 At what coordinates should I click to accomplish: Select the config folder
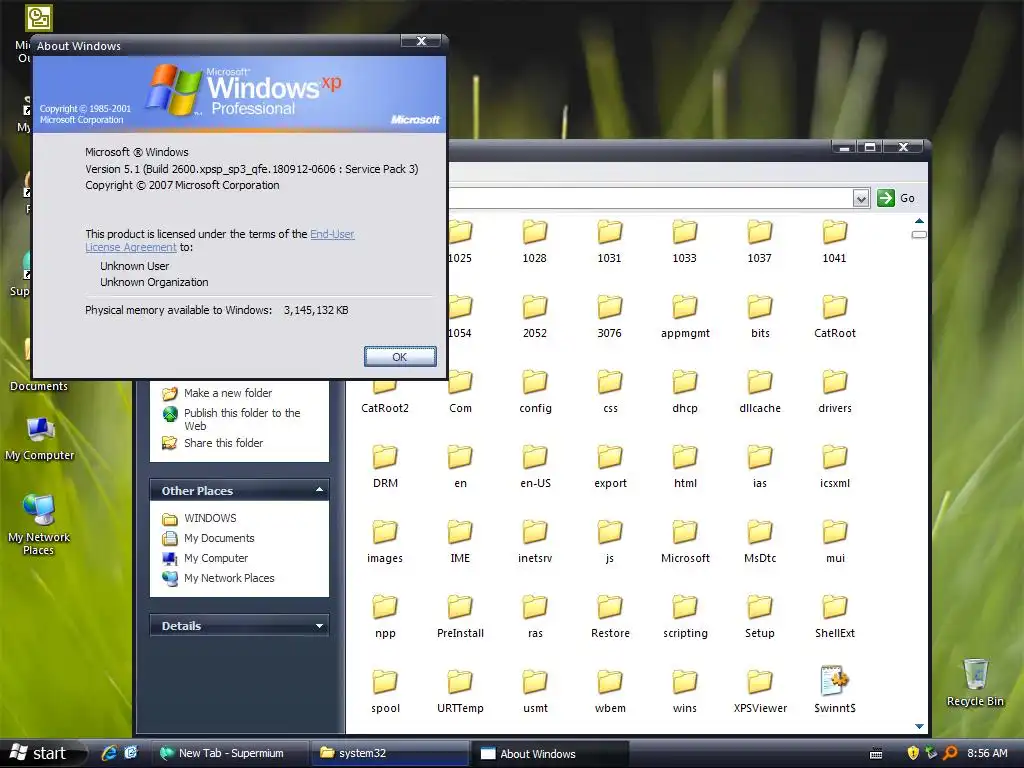click(535, 391)
